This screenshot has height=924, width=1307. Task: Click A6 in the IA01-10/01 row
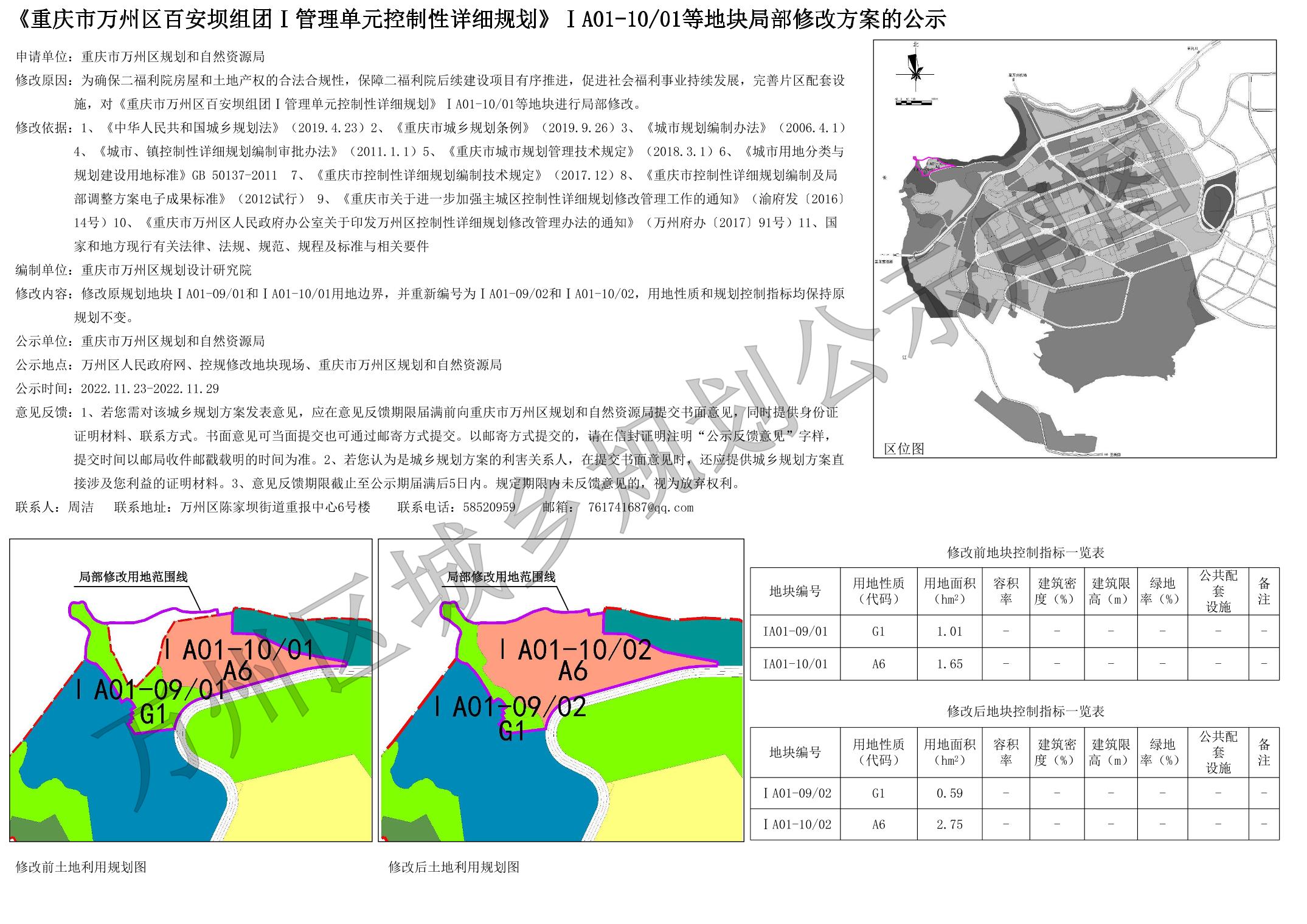878,664
